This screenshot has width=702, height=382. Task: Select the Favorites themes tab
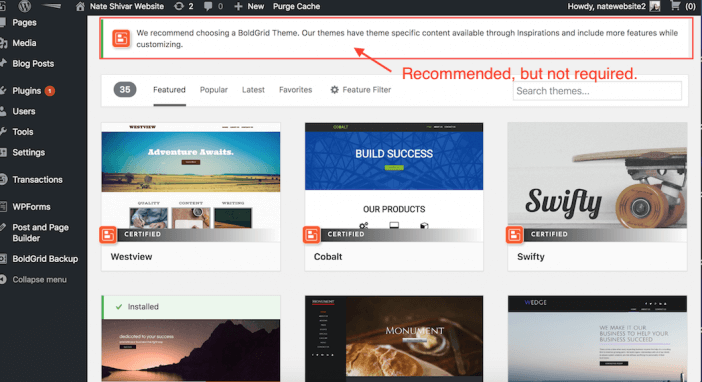click(295, 90)
